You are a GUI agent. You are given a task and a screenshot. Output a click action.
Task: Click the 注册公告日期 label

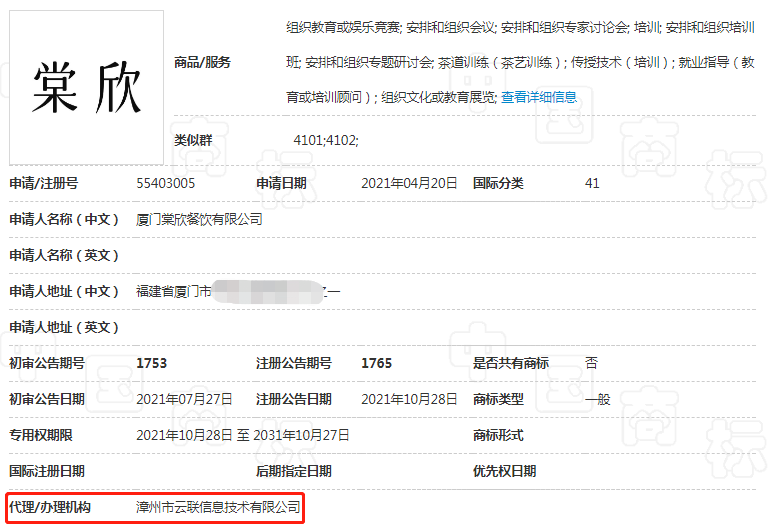293,399
